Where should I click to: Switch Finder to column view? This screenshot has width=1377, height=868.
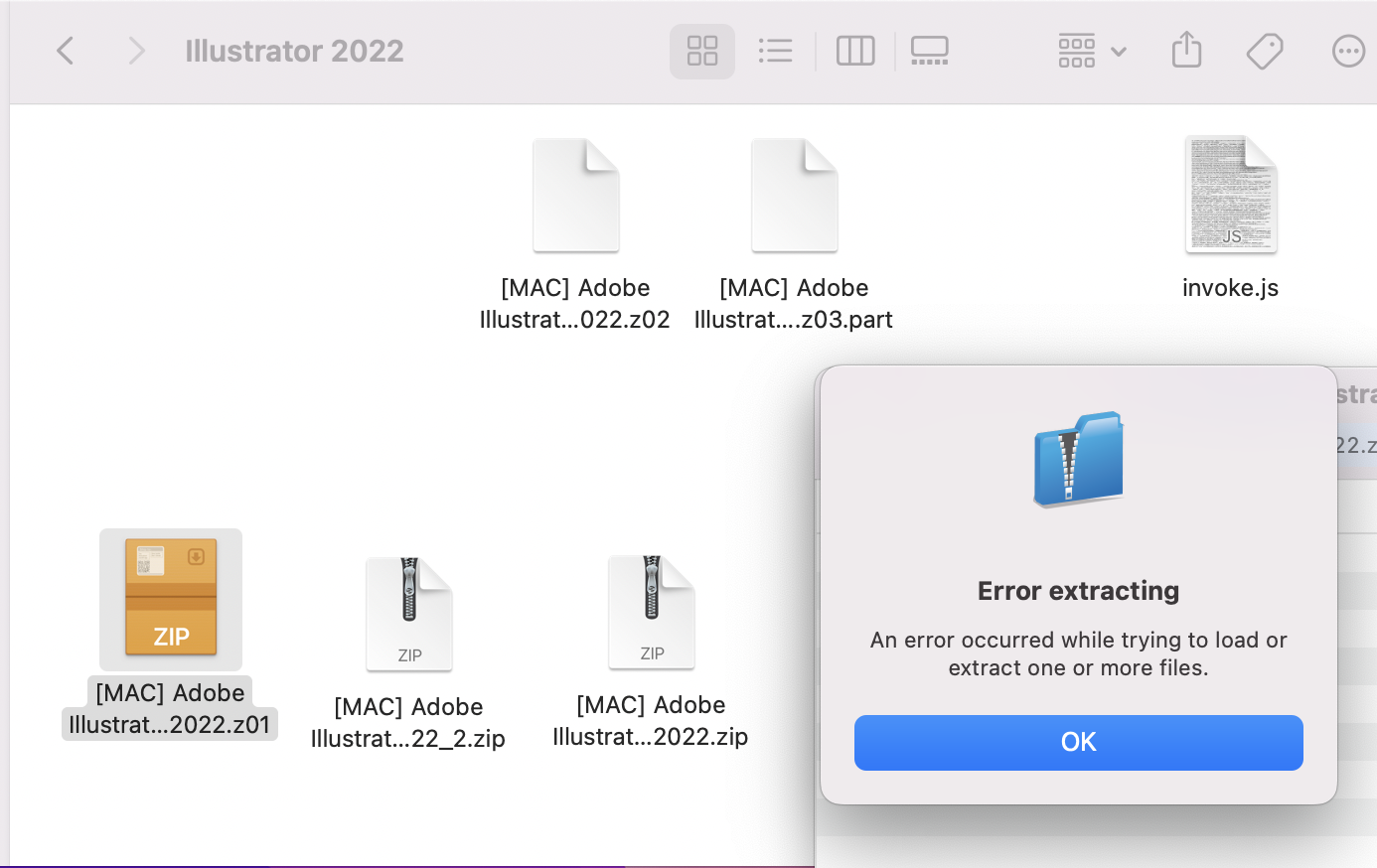pos(855,51)
